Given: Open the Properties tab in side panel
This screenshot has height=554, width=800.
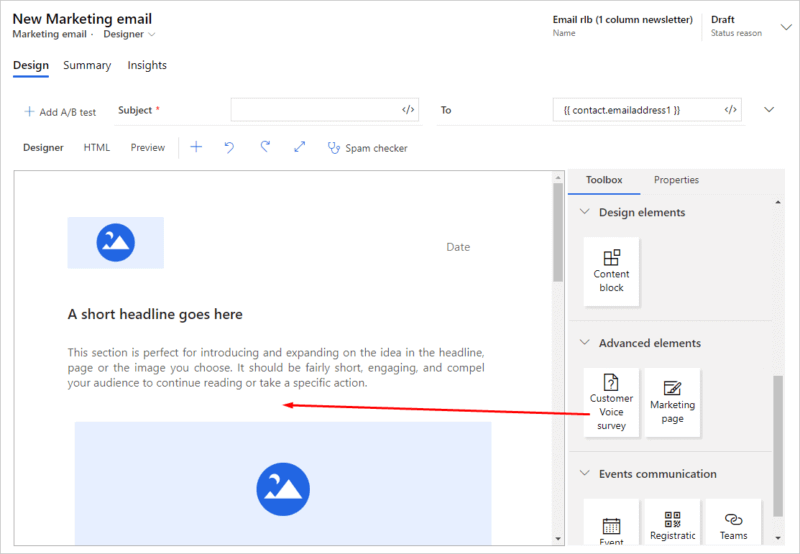Looking at the screenshot, I should coord(676,180).
